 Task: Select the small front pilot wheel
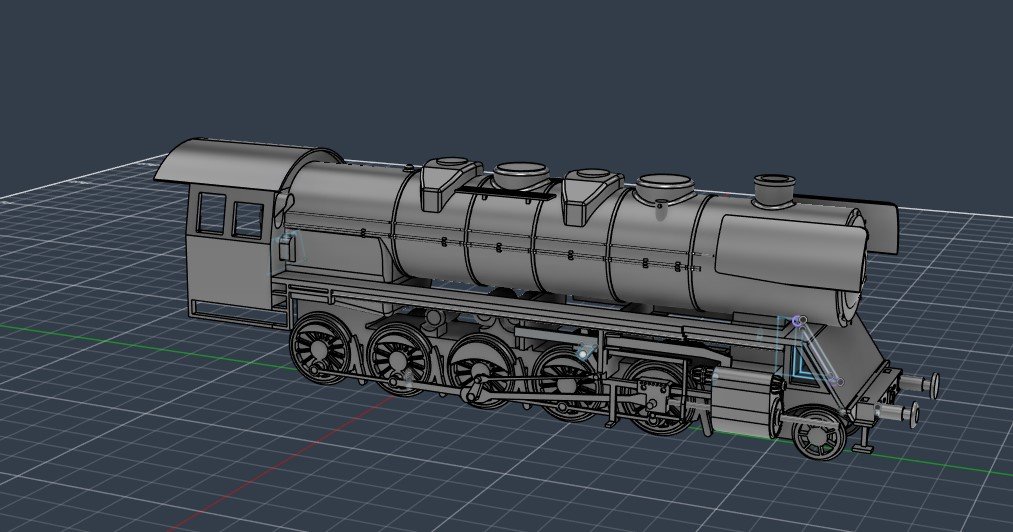click(819, 436)
